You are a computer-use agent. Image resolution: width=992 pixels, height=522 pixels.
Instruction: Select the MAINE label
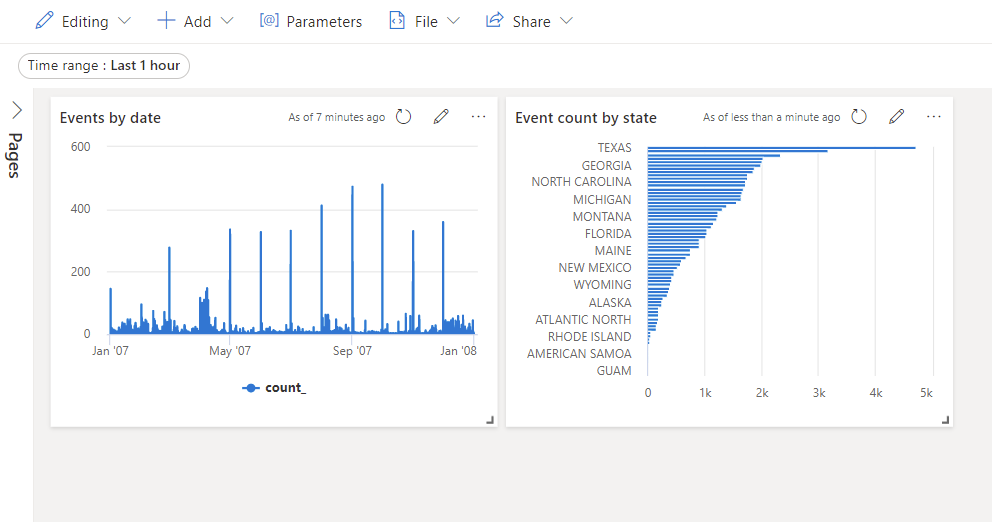coord(613,251)
